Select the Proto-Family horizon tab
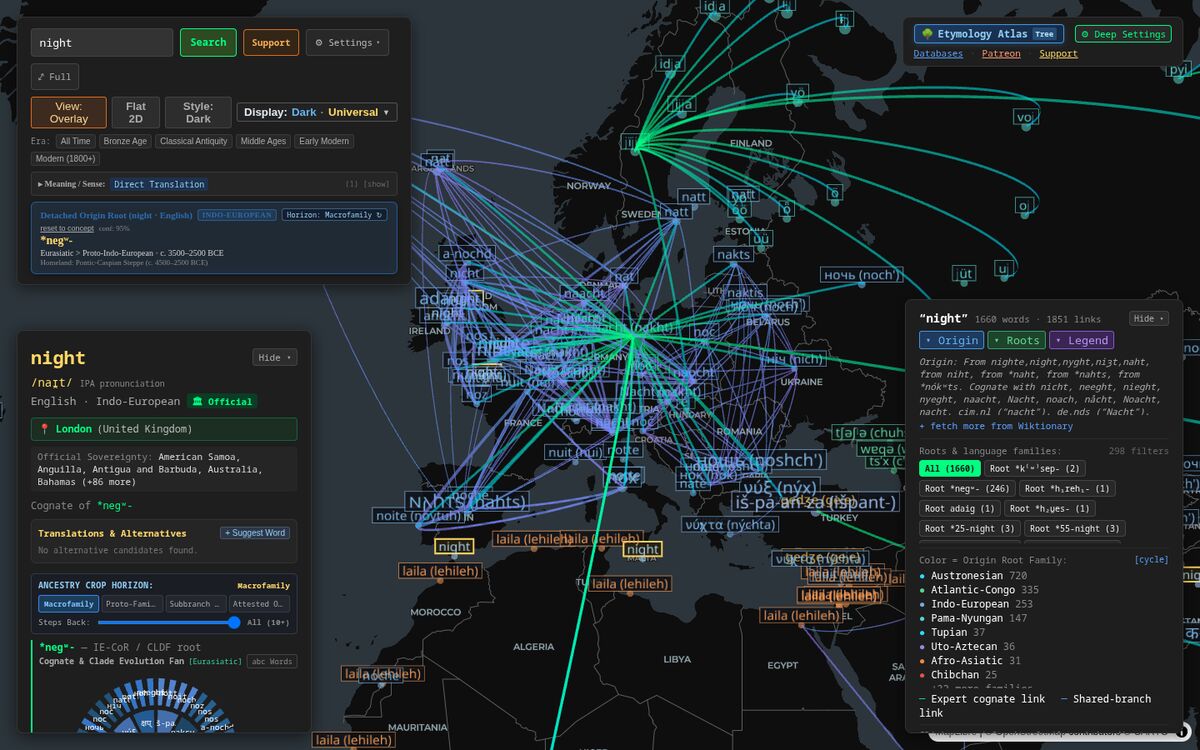Image resolution: width=1200 pixels, height=750 pixels. (132, 604)
